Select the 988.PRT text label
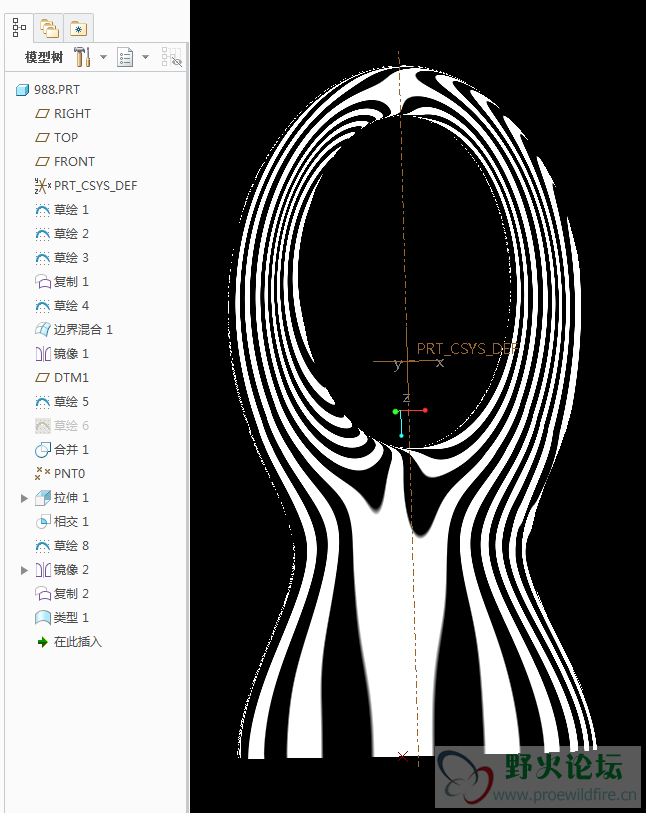Screen dimensions: 646x813 coord(57,90)
